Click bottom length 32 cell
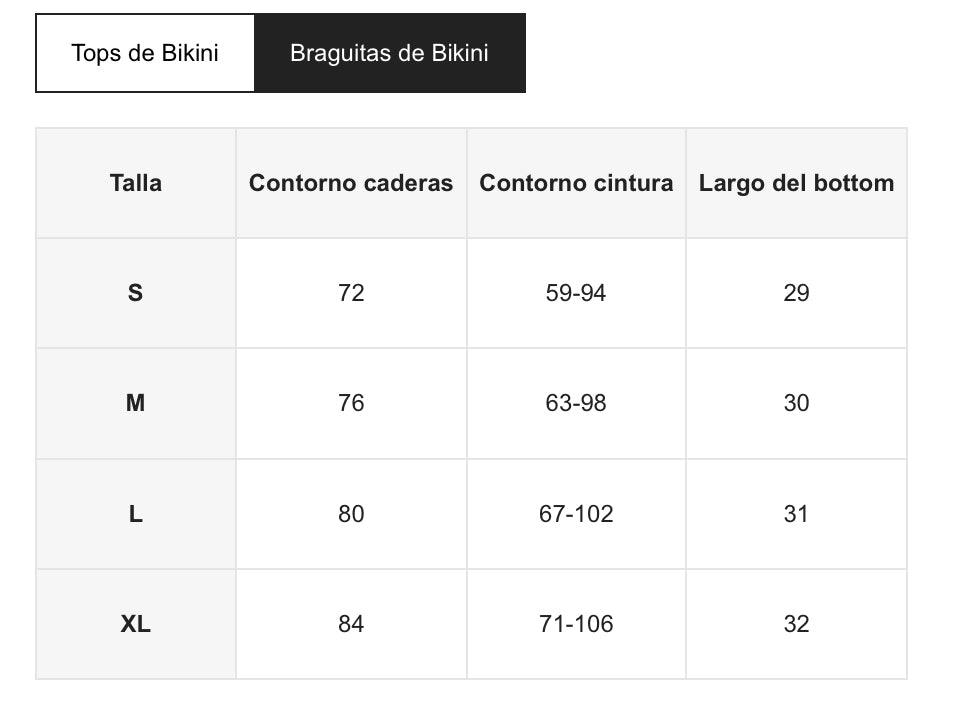This screenshot has height=711, width=974. (796, 624)
